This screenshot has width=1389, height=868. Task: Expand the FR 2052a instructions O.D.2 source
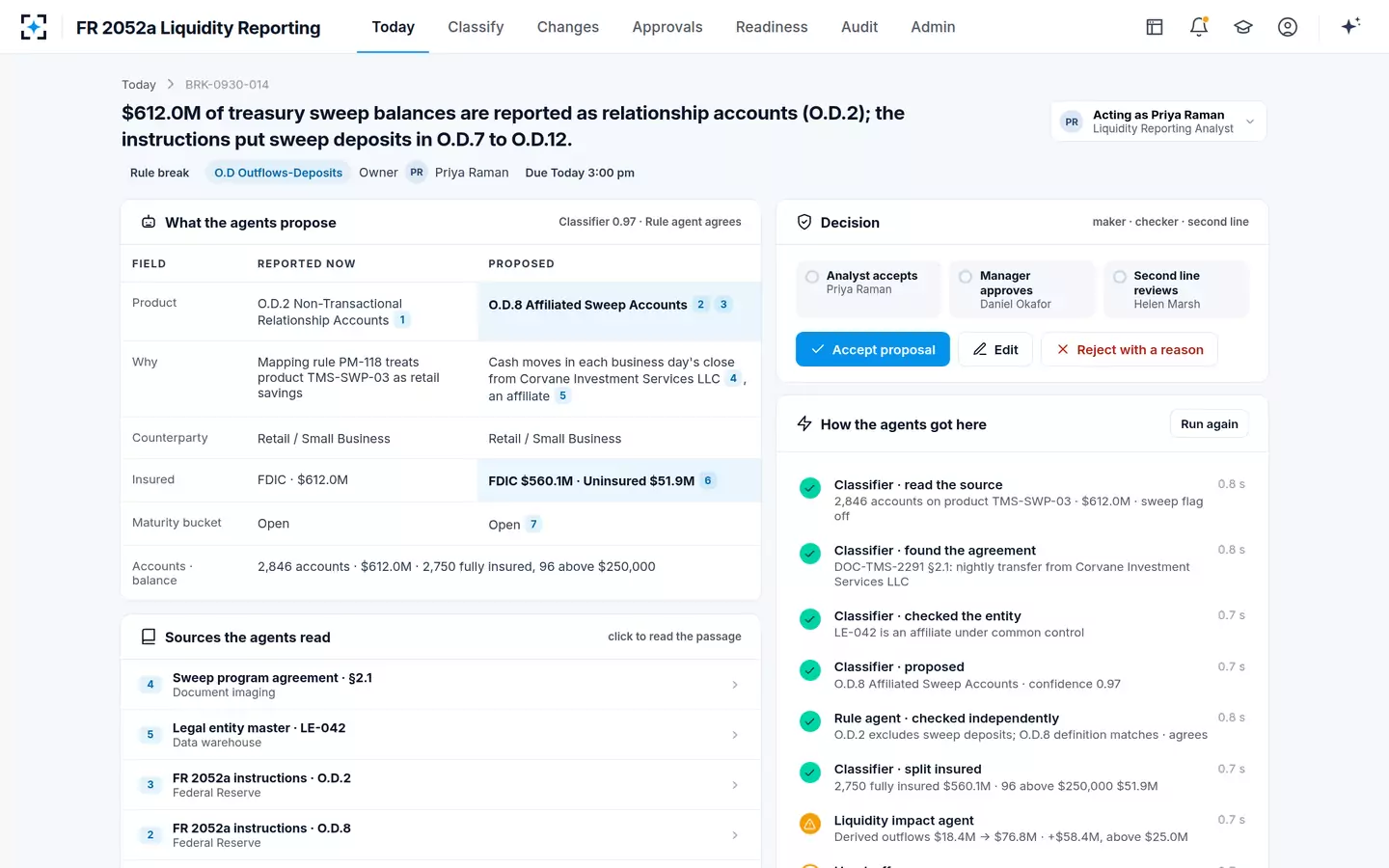coord(441,785)
